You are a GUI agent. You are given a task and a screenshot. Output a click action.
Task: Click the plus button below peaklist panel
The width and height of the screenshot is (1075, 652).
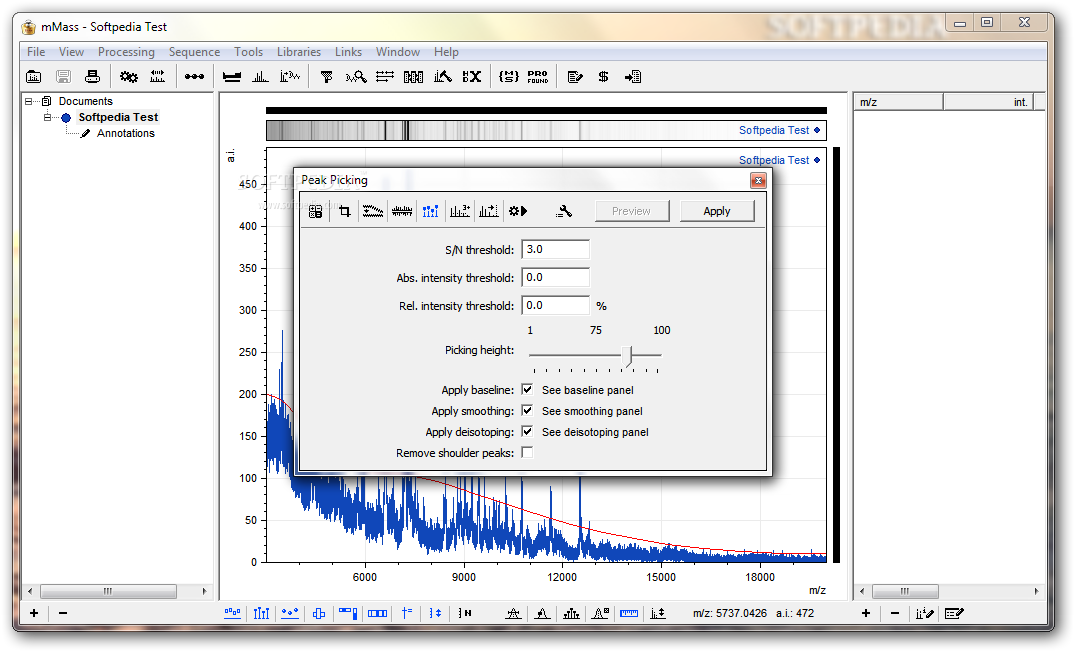coord(866,613)
